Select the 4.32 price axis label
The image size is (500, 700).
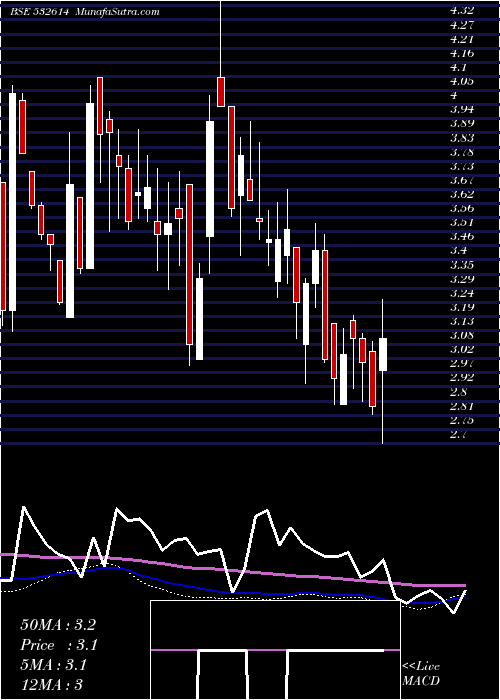pos(462,11)
